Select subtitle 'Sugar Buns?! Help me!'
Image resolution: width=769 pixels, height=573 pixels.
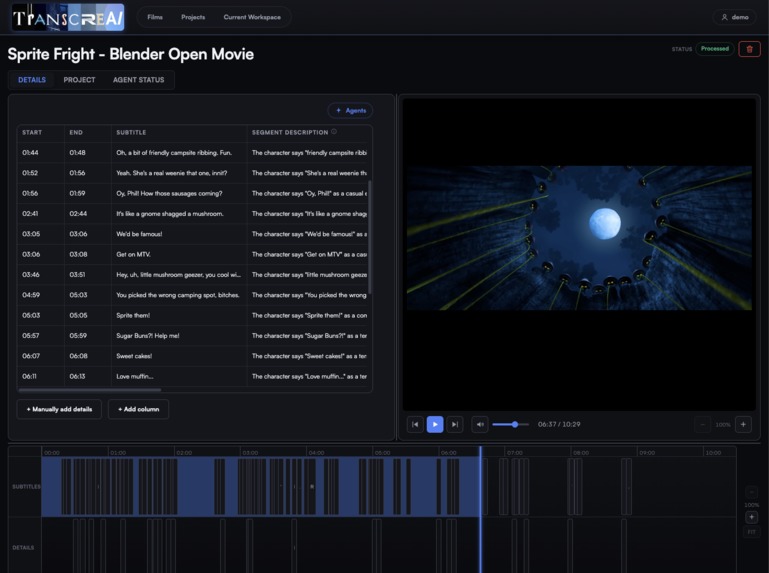148,336
